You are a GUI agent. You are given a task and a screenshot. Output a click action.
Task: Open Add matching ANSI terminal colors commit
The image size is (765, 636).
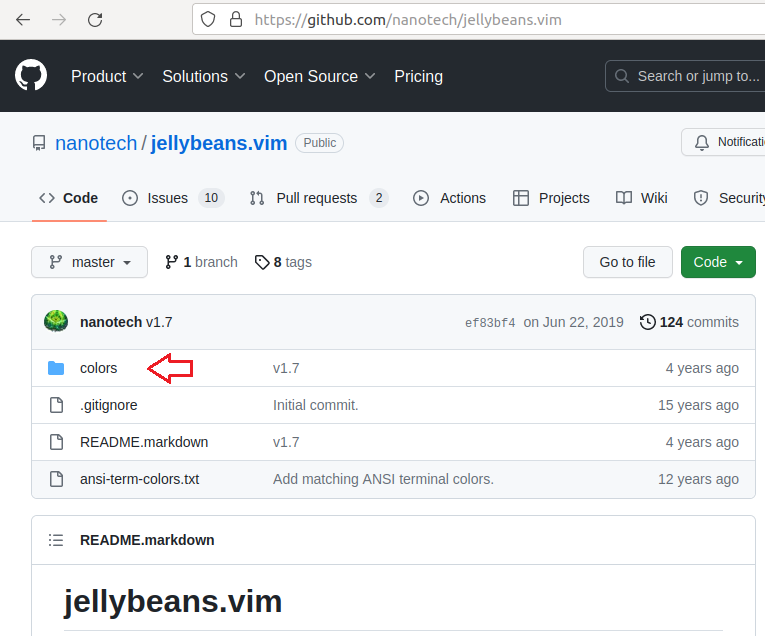point(383,479)
